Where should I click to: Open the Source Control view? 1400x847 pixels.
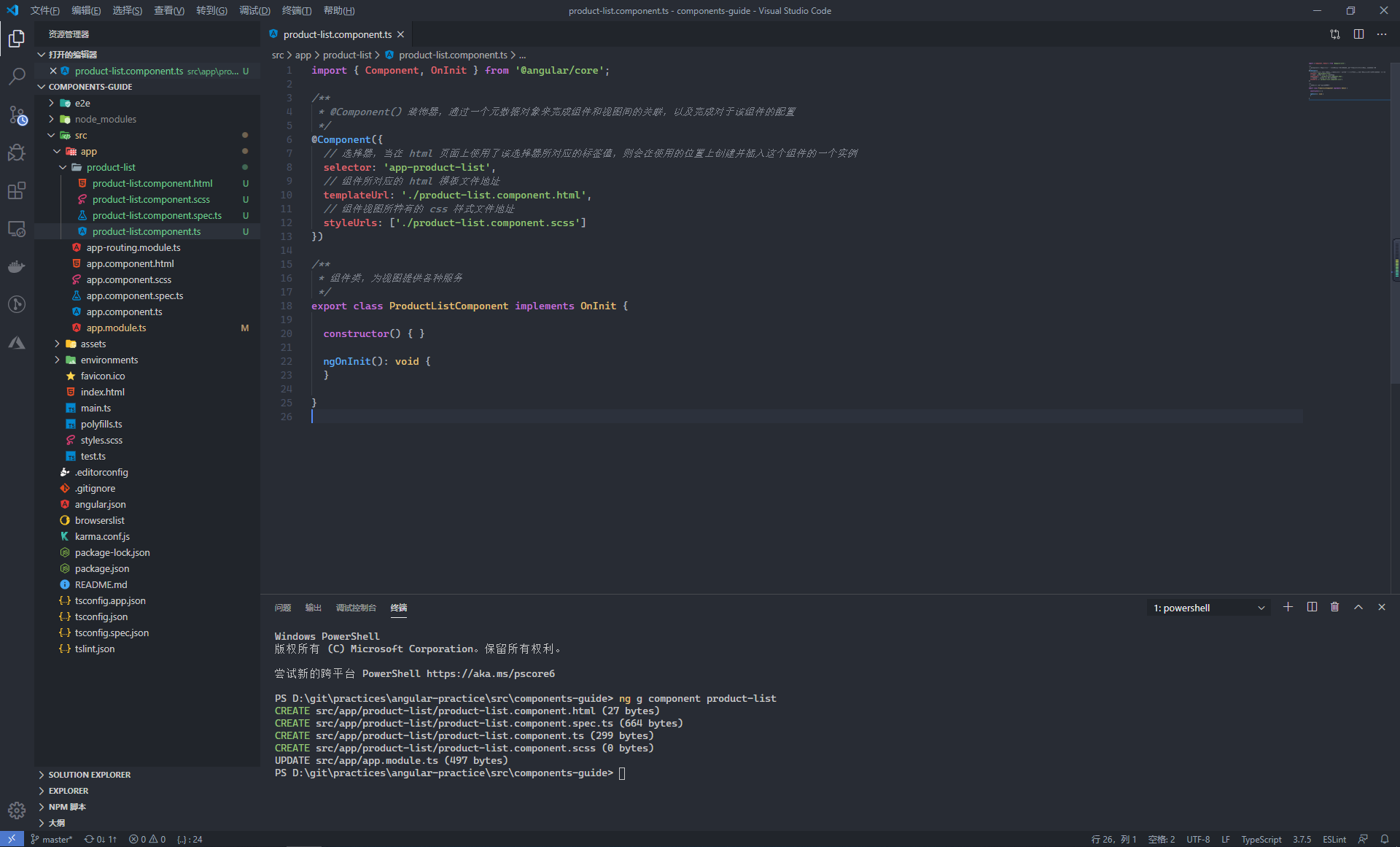17,115
